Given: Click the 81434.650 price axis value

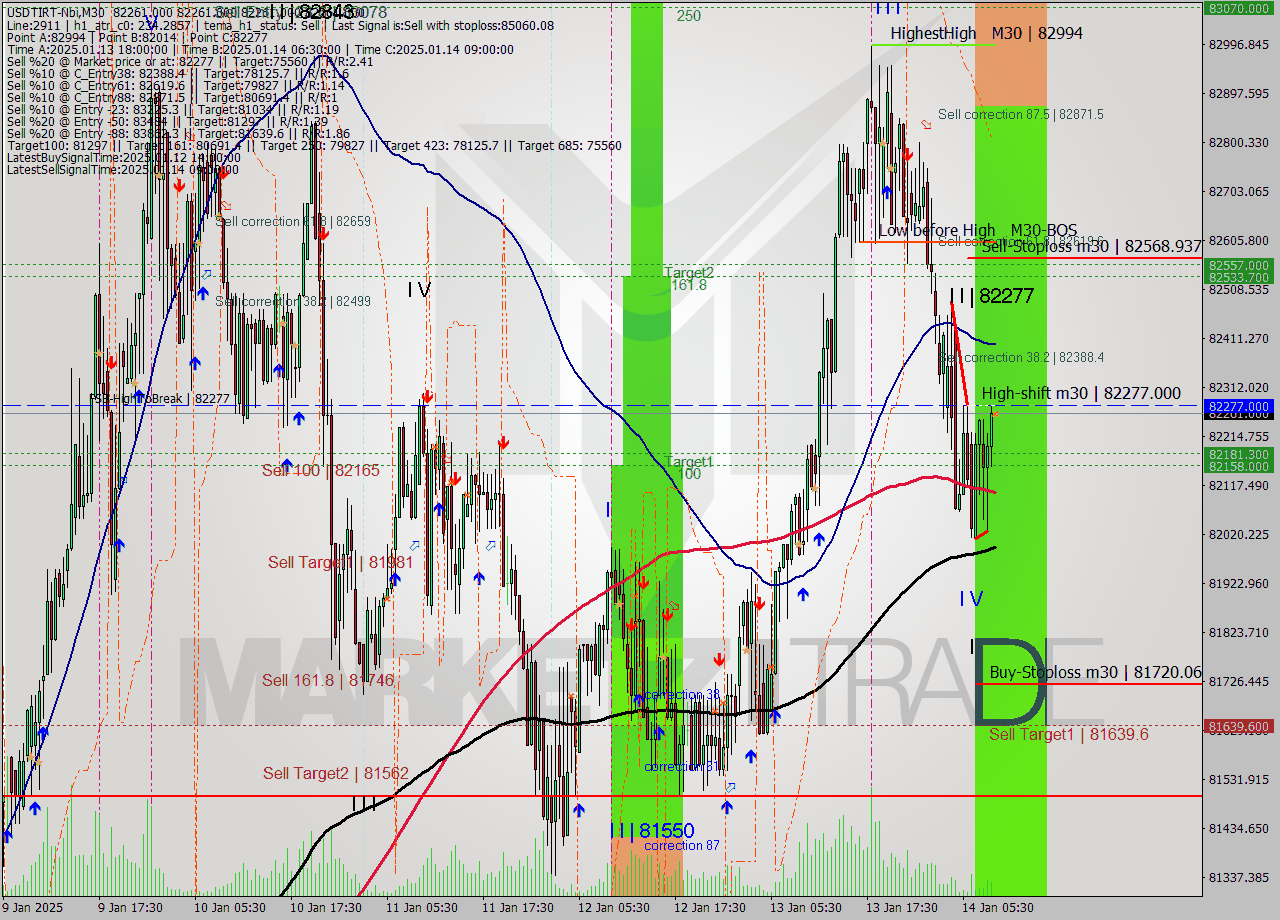Looking at the screenshot, I should click(1239, 828).
